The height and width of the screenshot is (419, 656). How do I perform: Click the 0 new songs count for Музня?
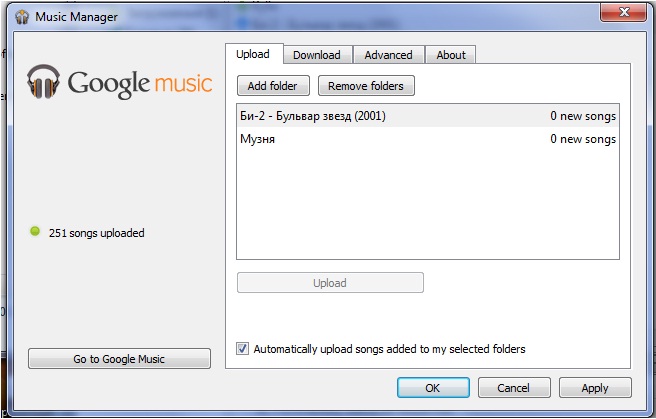(583, 139)
